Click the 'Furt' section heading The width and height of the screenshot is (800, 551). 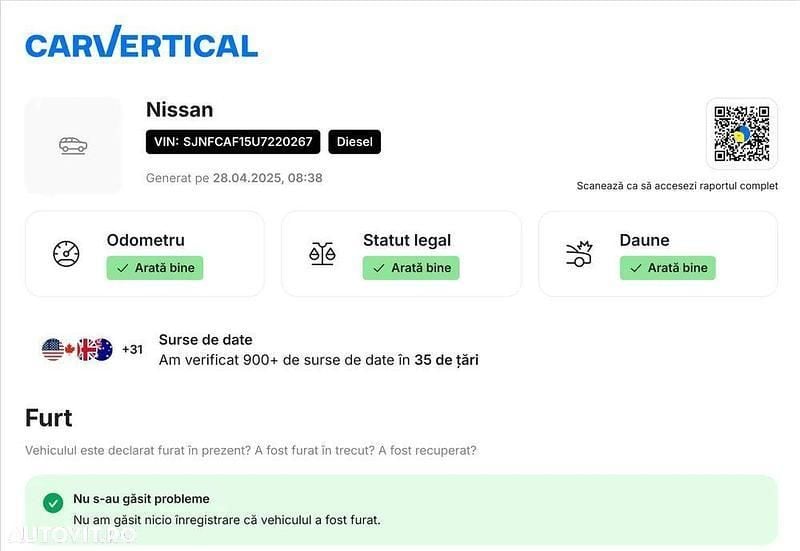click(x=48, y=418)
